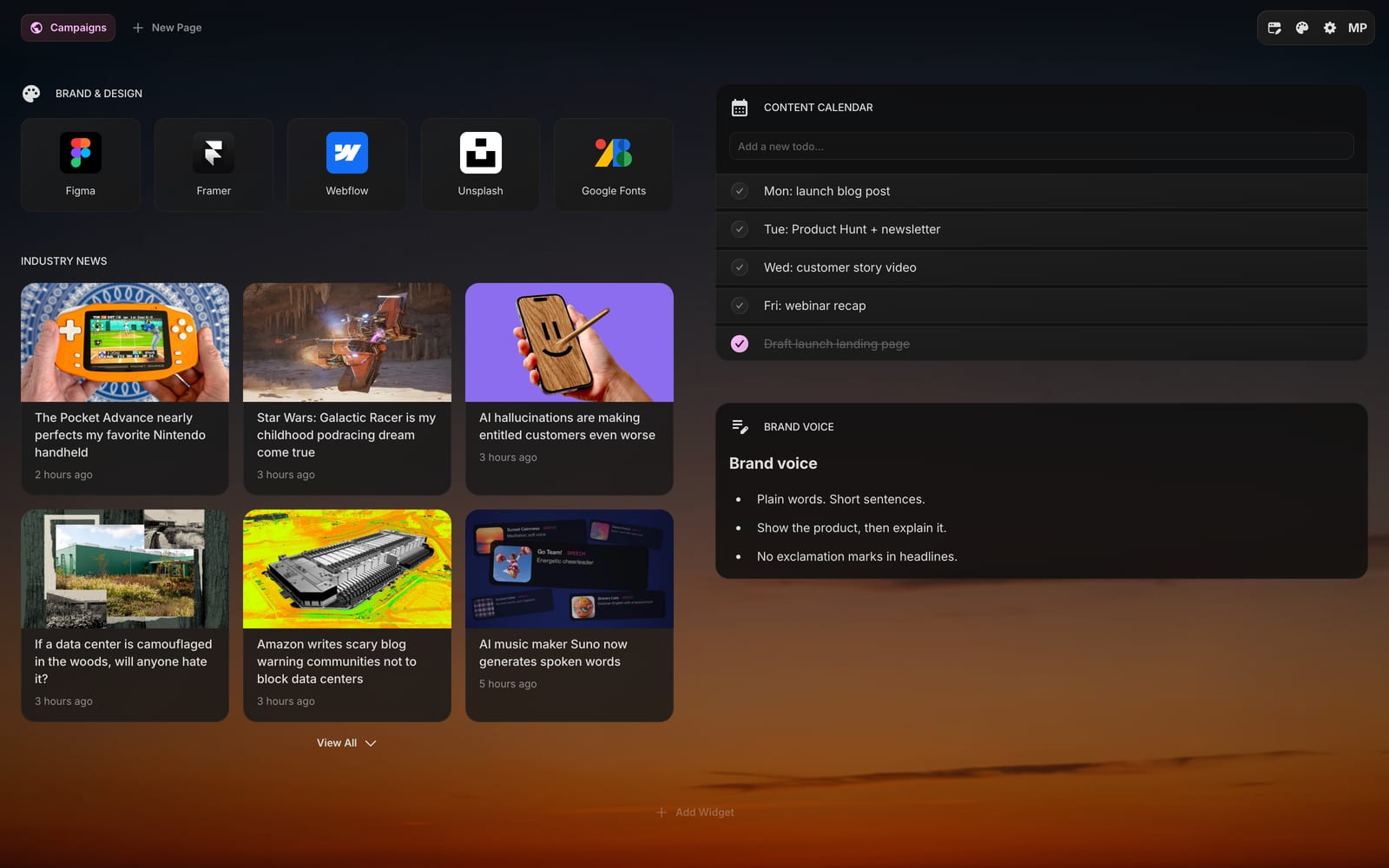Mark 'Tue: Product Hunt + newsletter' done
The height and width of the screenshot is (868, 1389).
point(740,229)
